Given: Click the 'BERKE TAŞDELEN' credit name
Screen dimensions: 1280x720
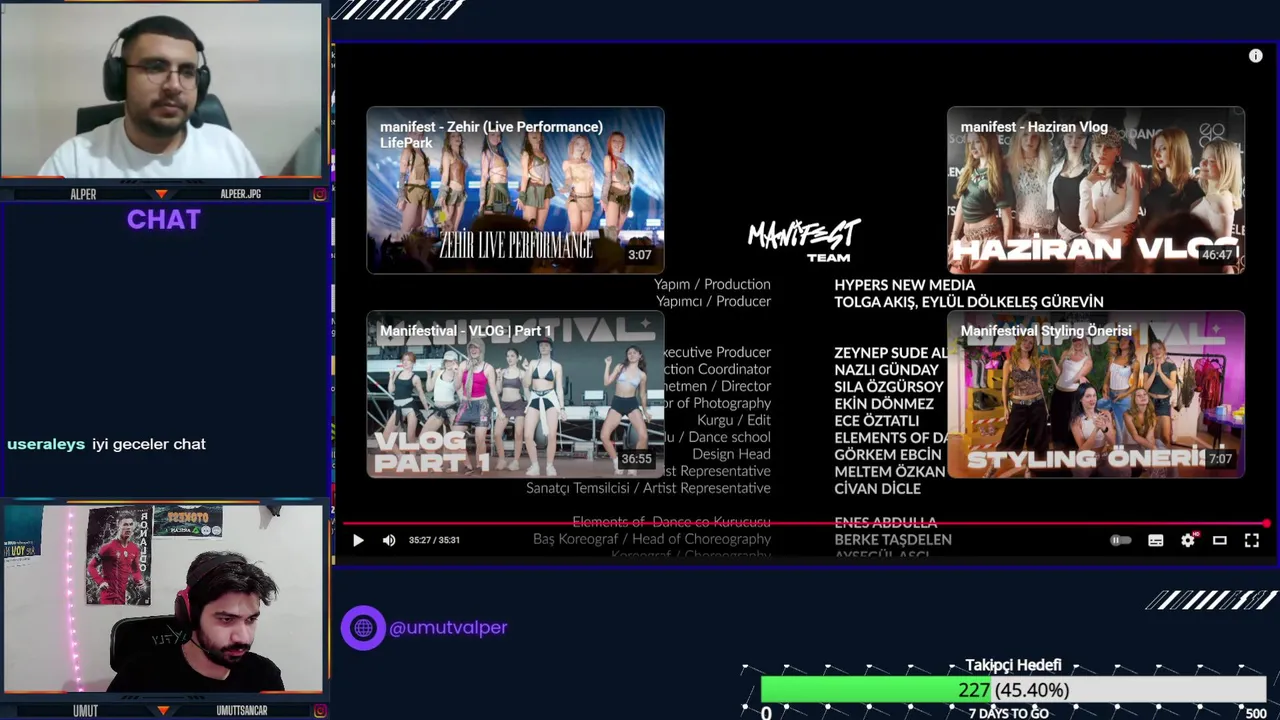Looking at the screenshot, I should [893, 540].
